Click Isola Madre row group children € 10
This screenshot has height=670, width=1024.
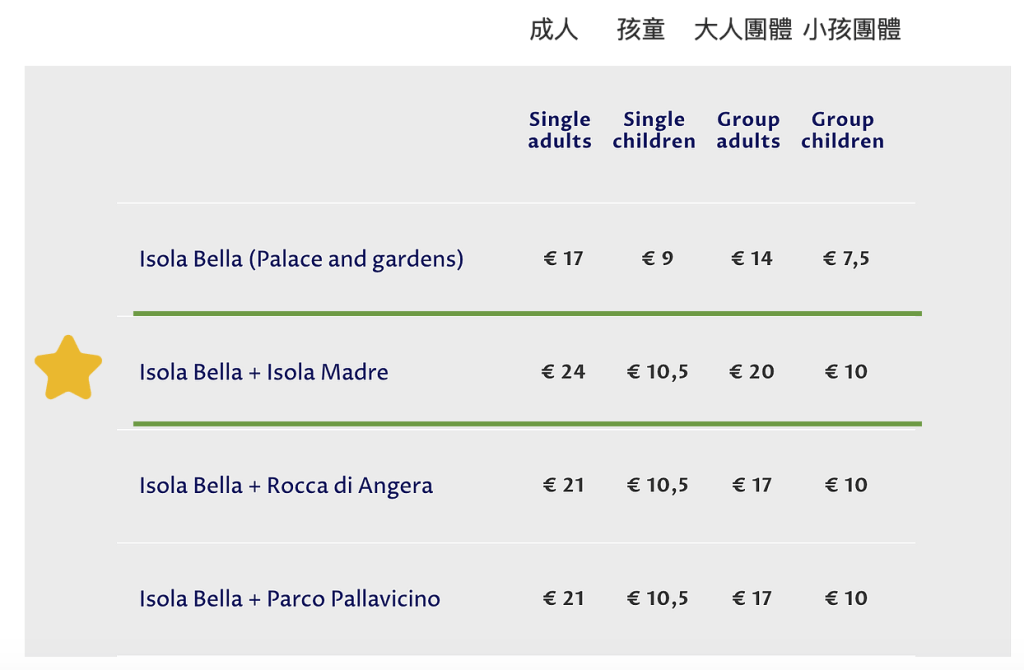(x=846, y=372)
